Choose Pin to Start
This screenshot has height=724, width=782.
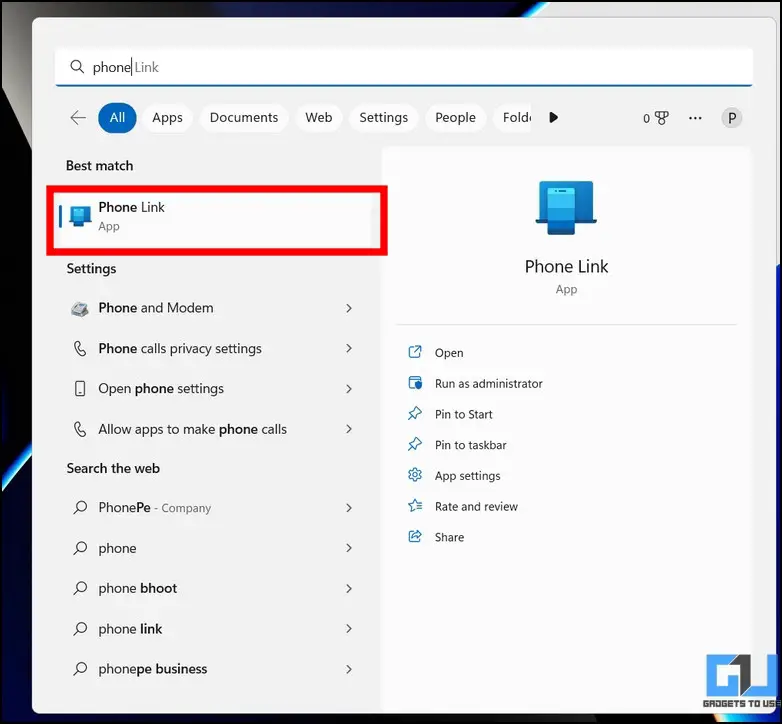point(463,414)
